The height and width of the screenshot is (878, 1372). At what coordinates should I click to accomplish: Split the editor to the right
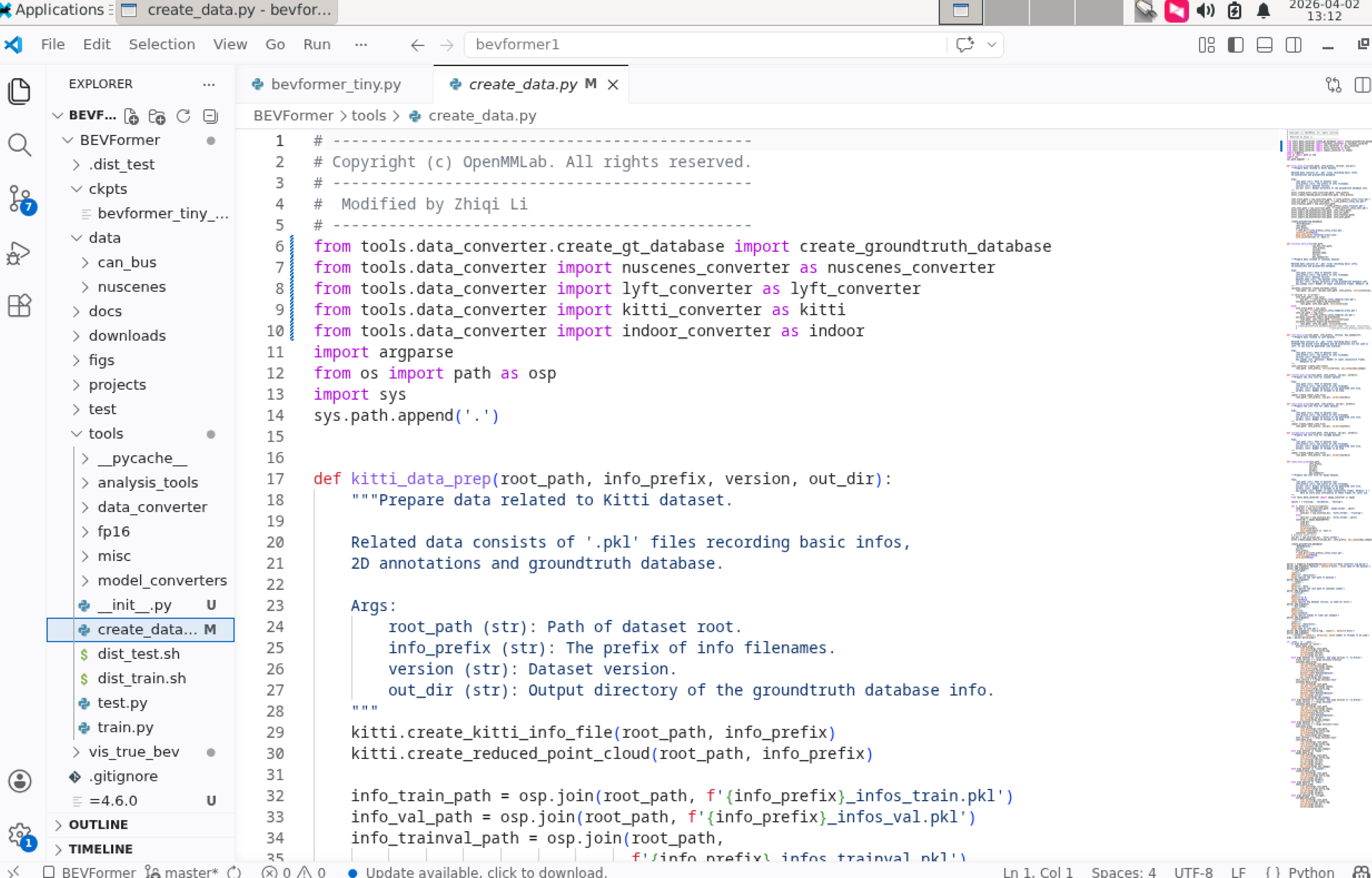tap(1363, 85)
